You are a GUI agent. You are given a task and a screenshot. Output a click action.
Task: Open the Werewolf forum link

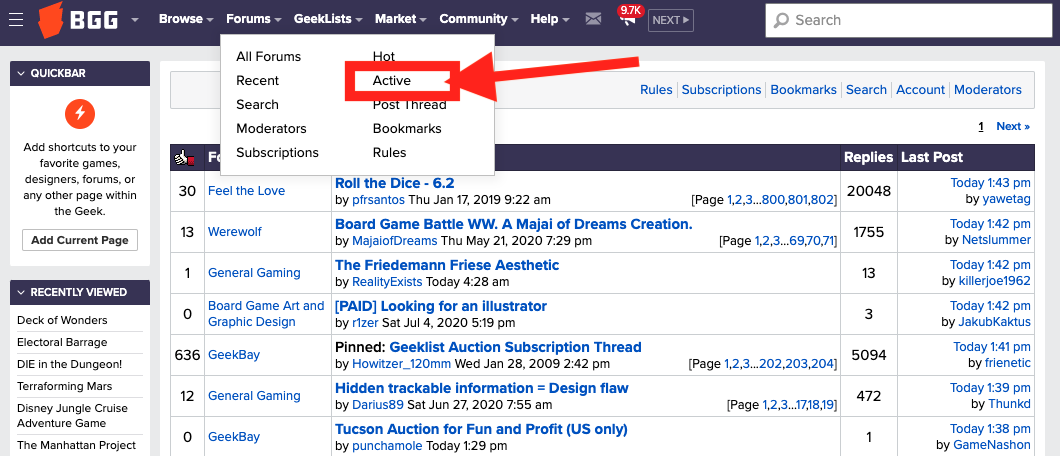click(x=235, y=232)
